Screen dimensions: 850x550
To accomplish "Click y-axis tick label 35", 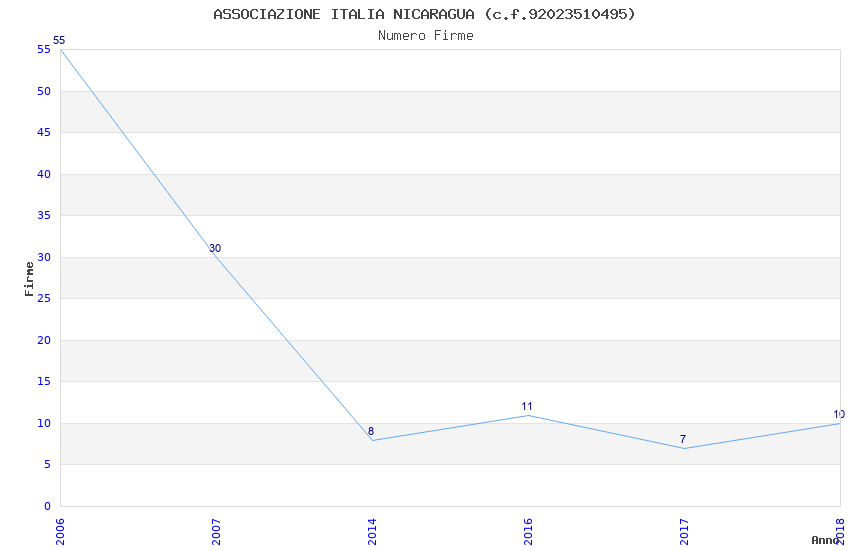I will [x=44, y=216].
